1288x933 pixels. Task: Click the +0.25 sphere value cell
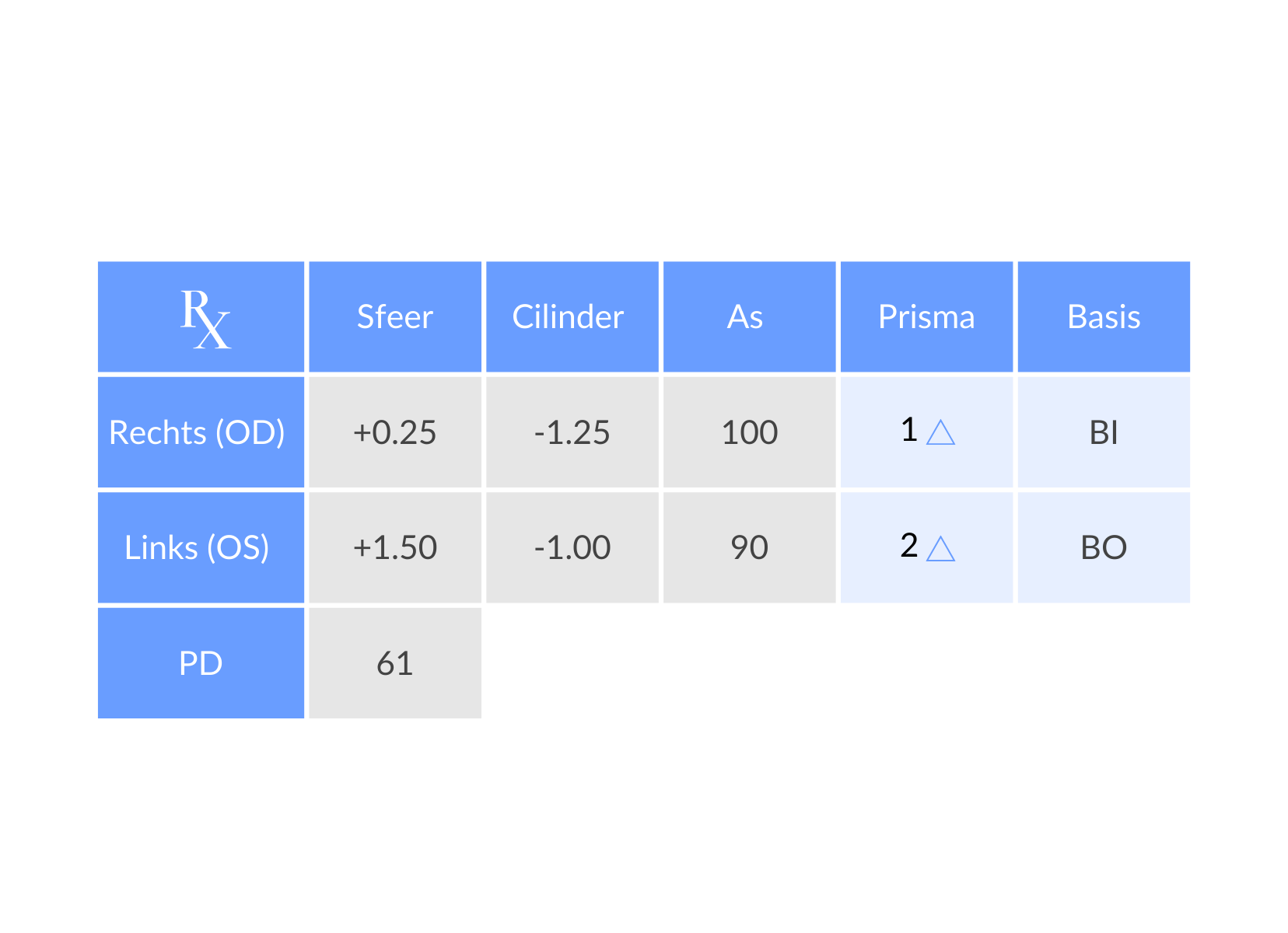pos(395,432)
